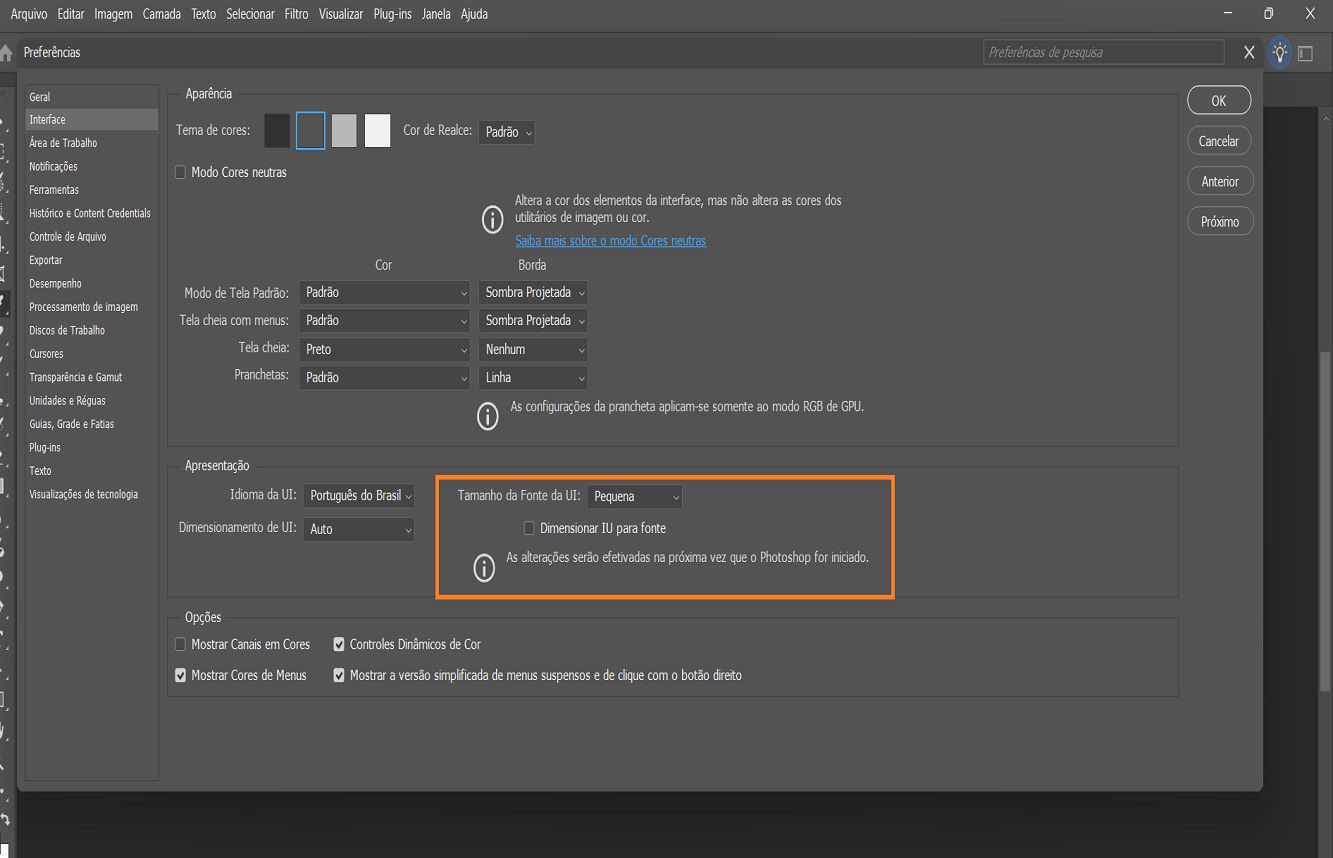Enable Modo Cores neutras

pos(181,172)
